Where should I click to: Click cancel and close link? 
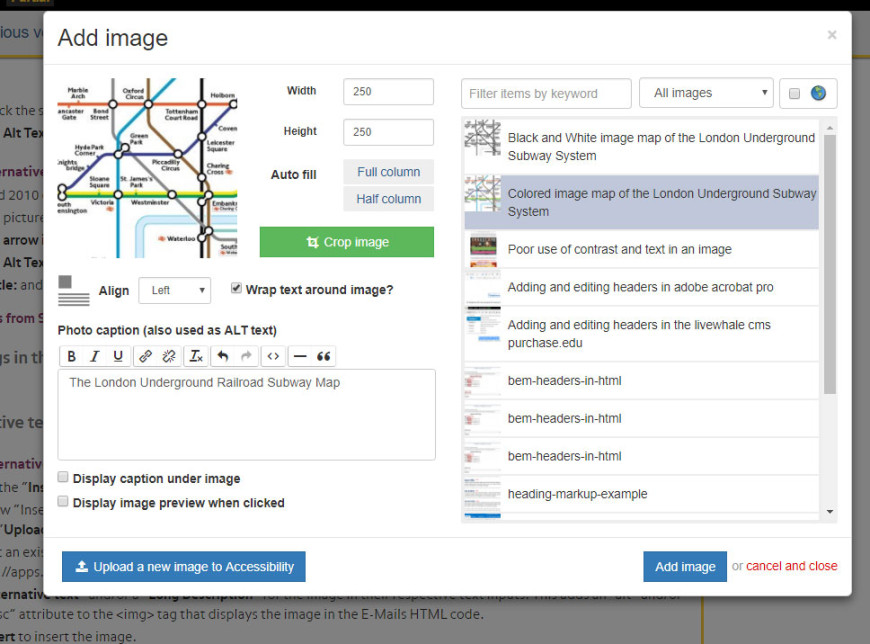tap(791, 566)
